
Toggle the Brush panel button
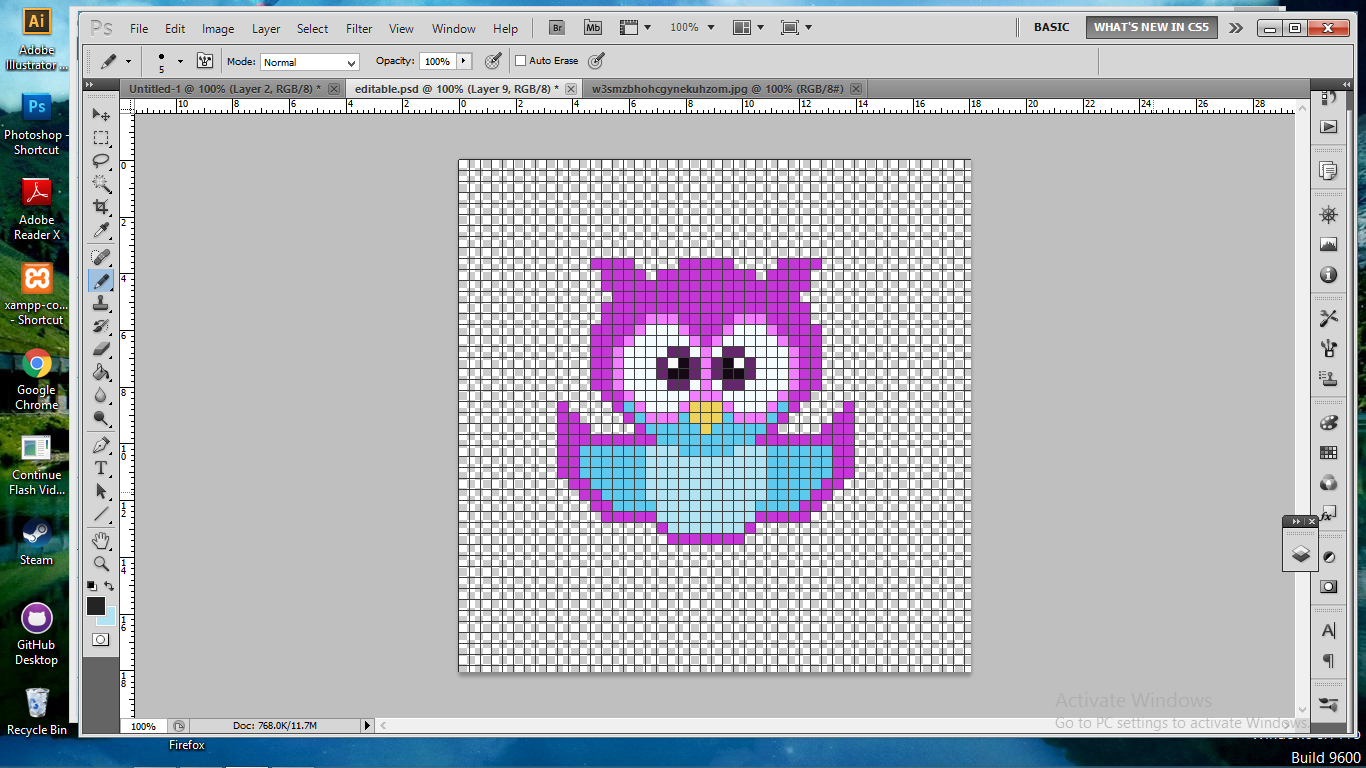[x=205, y=61]
